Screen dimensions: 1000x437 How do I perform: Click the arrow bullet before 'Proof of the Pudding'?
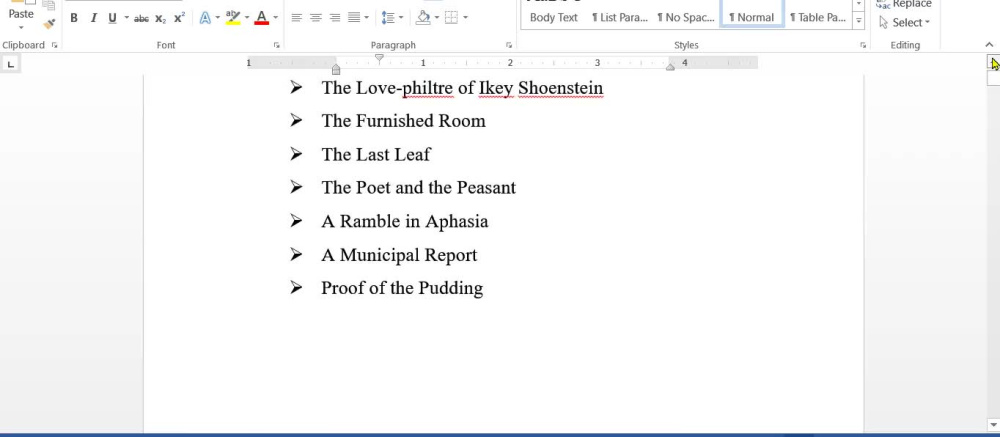296,288
